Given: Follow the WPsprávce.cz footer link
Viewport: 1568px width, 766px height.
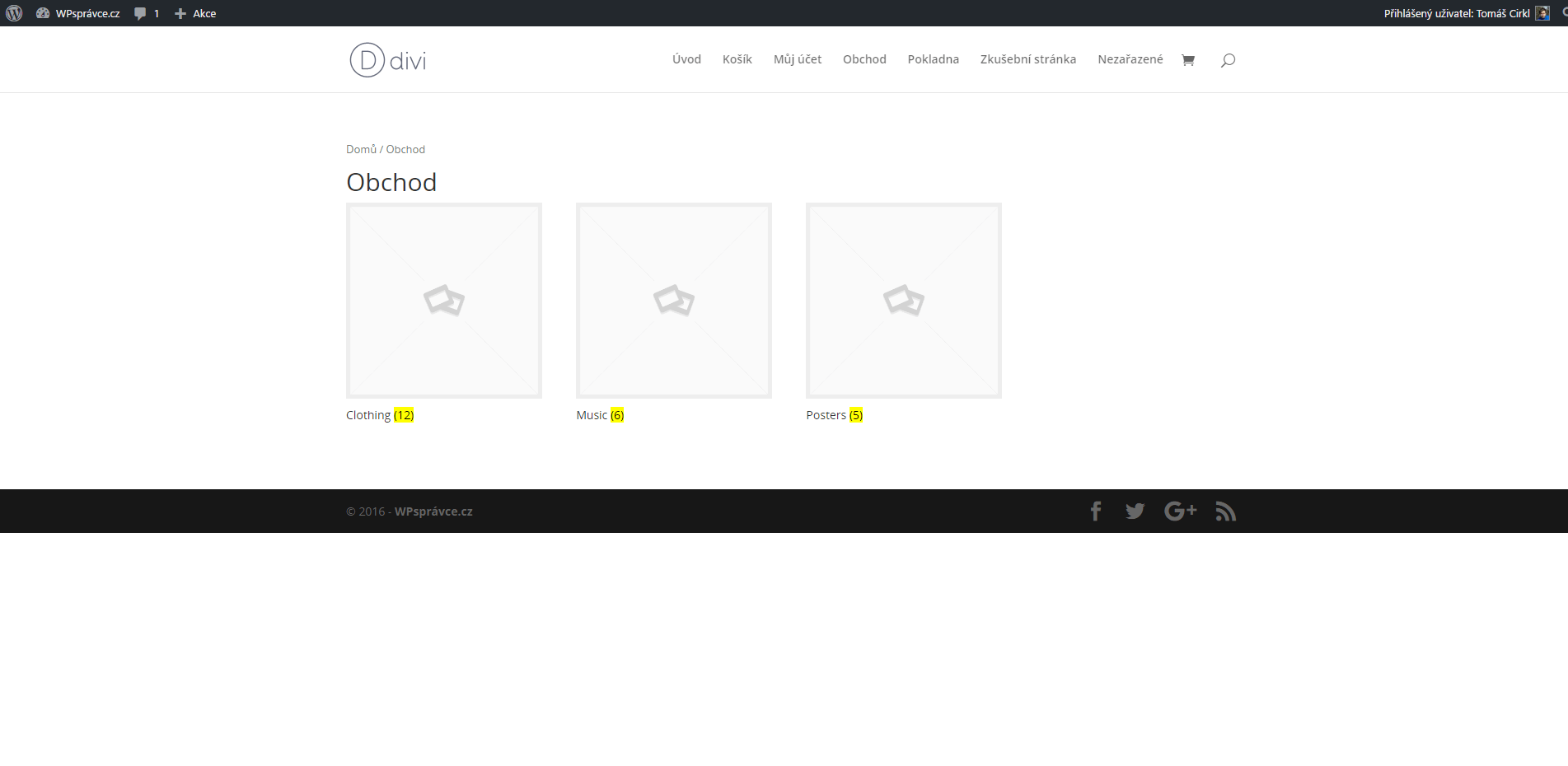Looking at the screenshot, I should tap(433, 511).
